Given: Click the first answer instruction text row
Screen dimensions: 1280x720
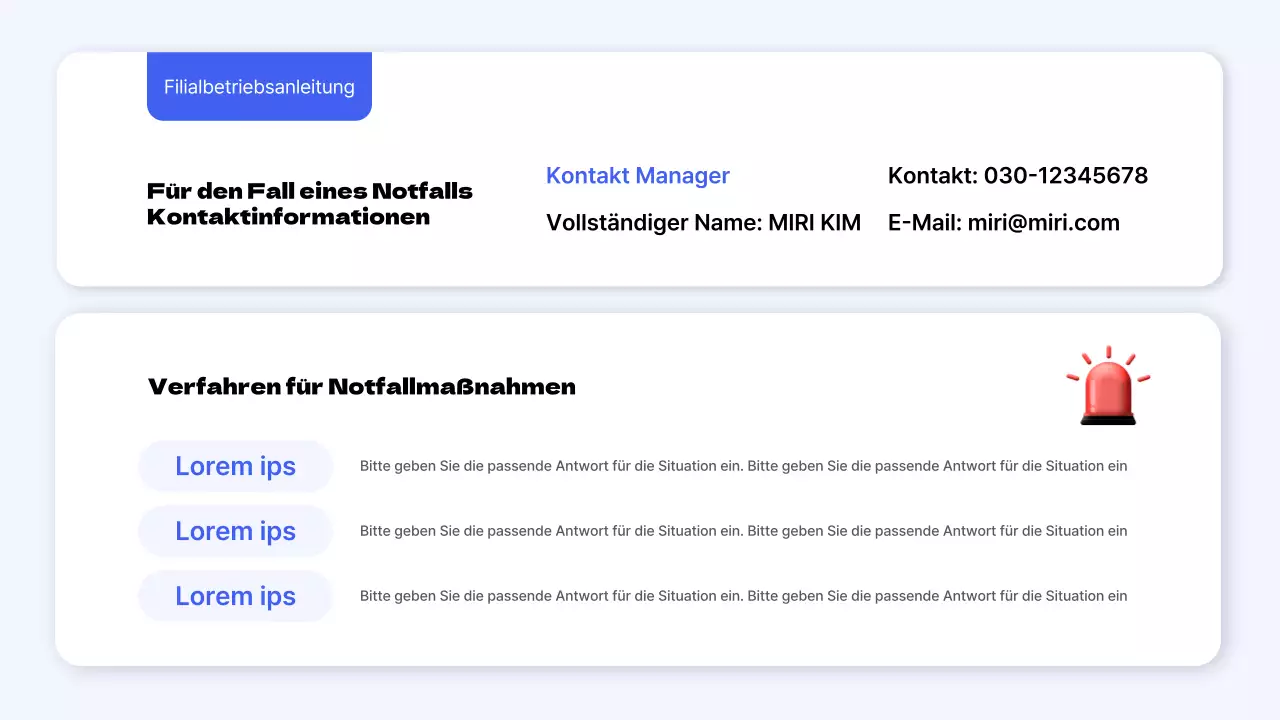Looking at the screenshot, I should tap(744, 465).
